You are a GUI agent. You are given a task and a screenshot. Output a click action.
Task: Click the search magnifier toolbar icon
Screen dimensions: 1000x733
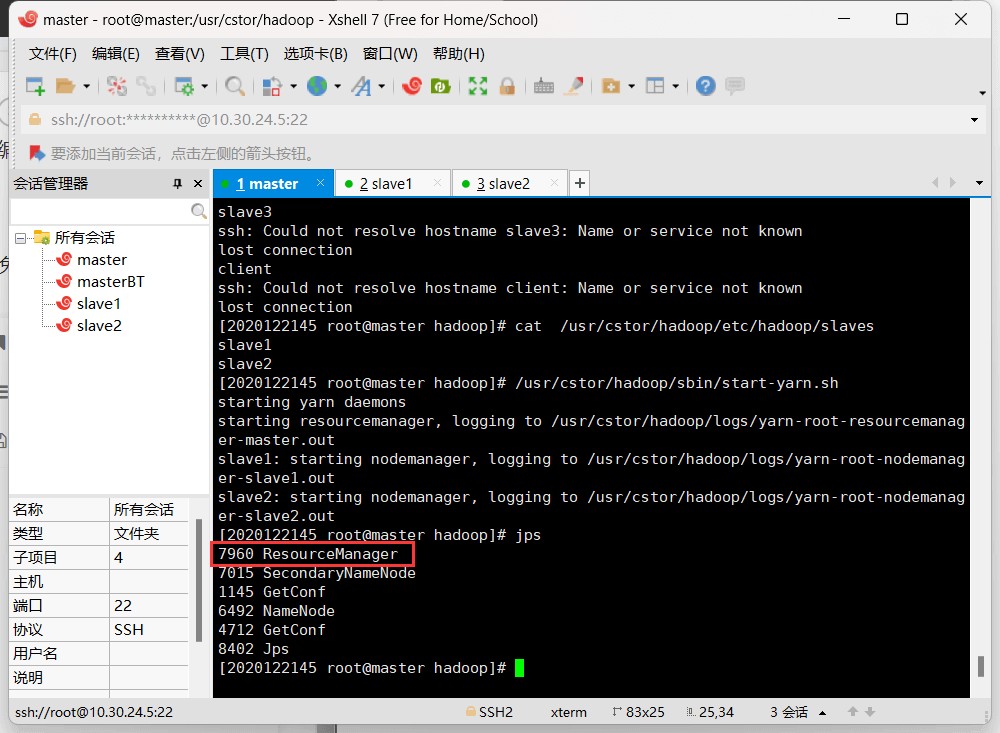pos(235,87)
